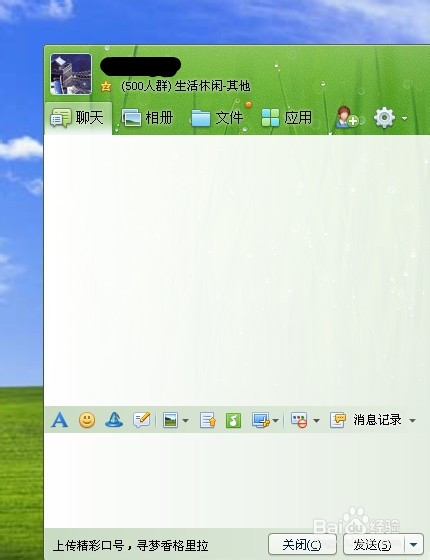Switch to the 应用 tab
This screenshot has height=560, width=430.
click(287, 118)
